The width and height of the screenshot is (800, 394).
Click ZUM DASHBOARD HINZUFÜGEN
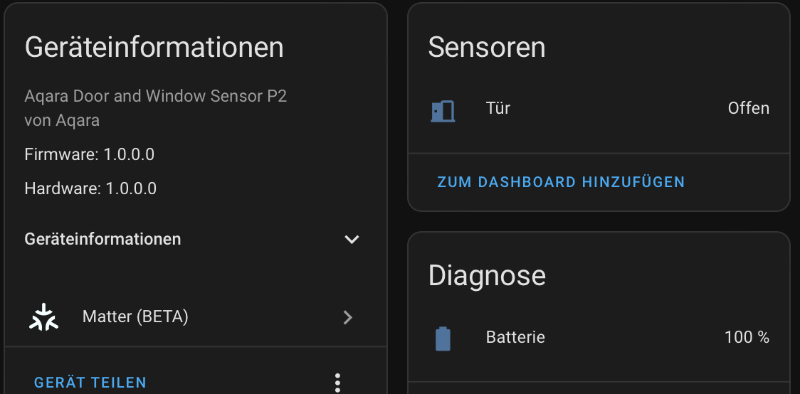click(x=561, y=182)
